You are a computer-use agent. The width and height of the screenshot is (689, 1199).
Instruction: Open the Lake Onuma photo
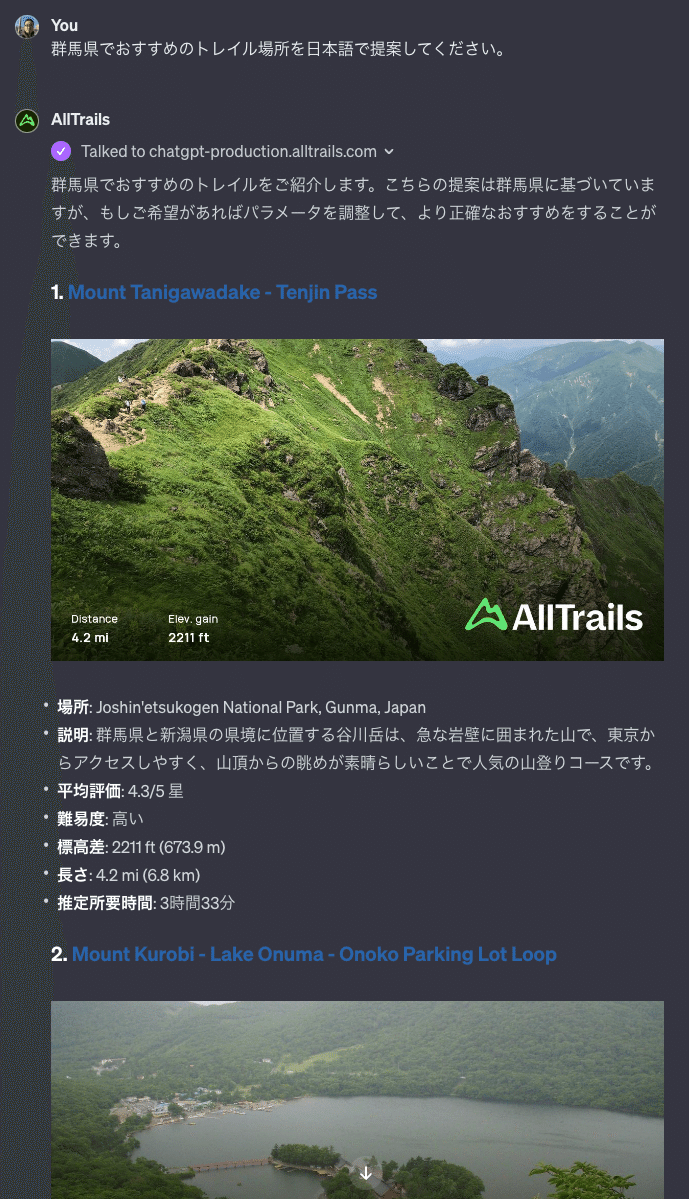point(357,1100)
